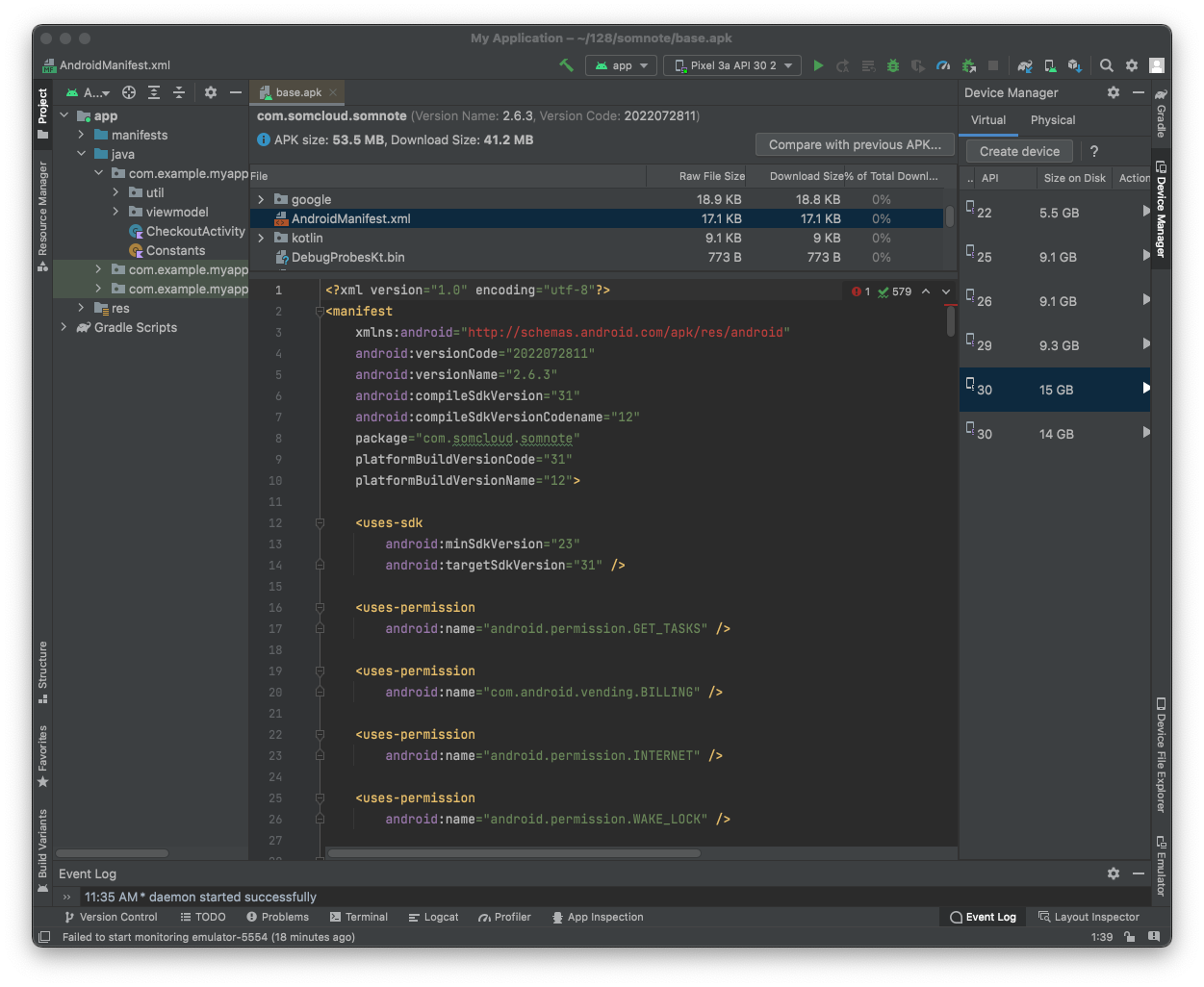Open SDK Manager from the toolbar

tap(1075, 65)
